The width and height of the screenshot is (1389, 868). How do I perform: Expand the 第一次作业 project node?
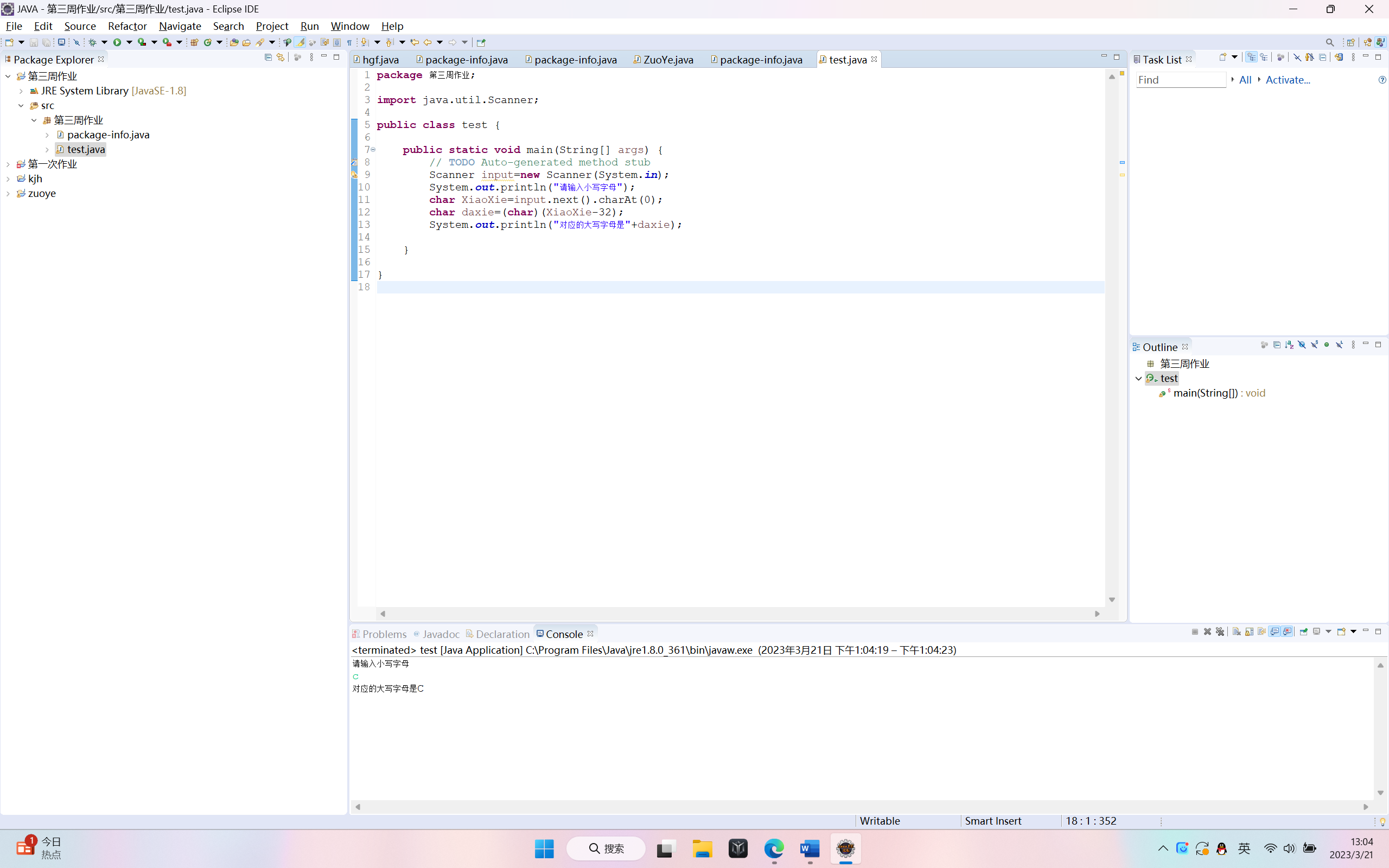[8, 164]
